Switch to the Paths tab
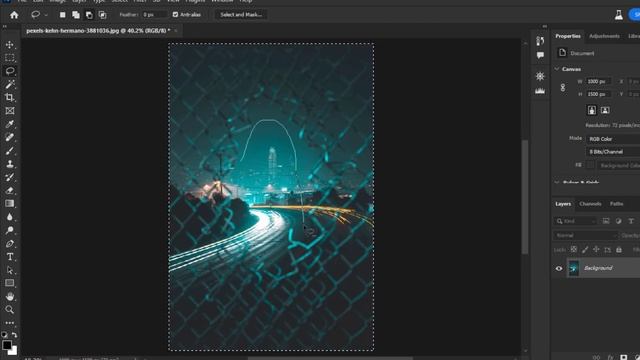The height and width of the screenshot is (360, 640). click(x=616, y=204)
